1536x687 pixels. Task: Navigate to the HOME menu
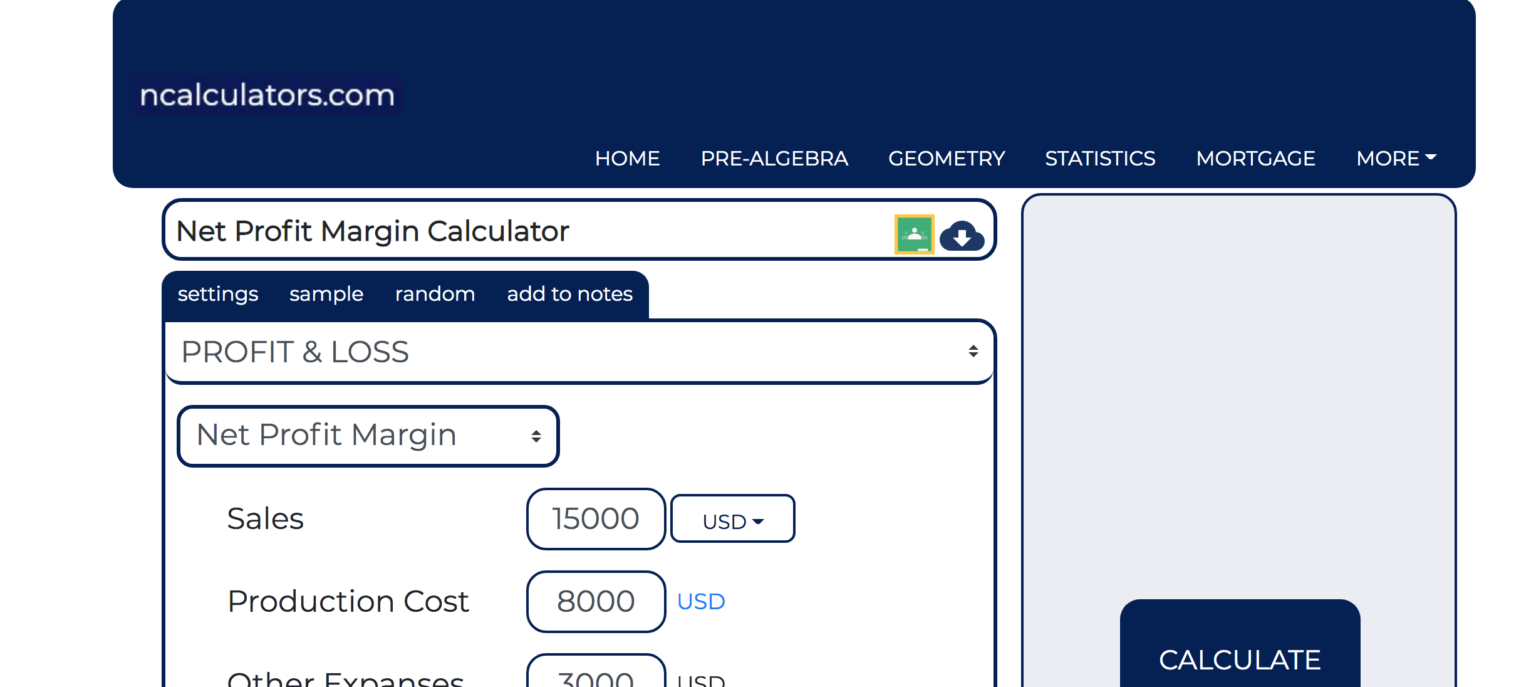tap(627, 158)
